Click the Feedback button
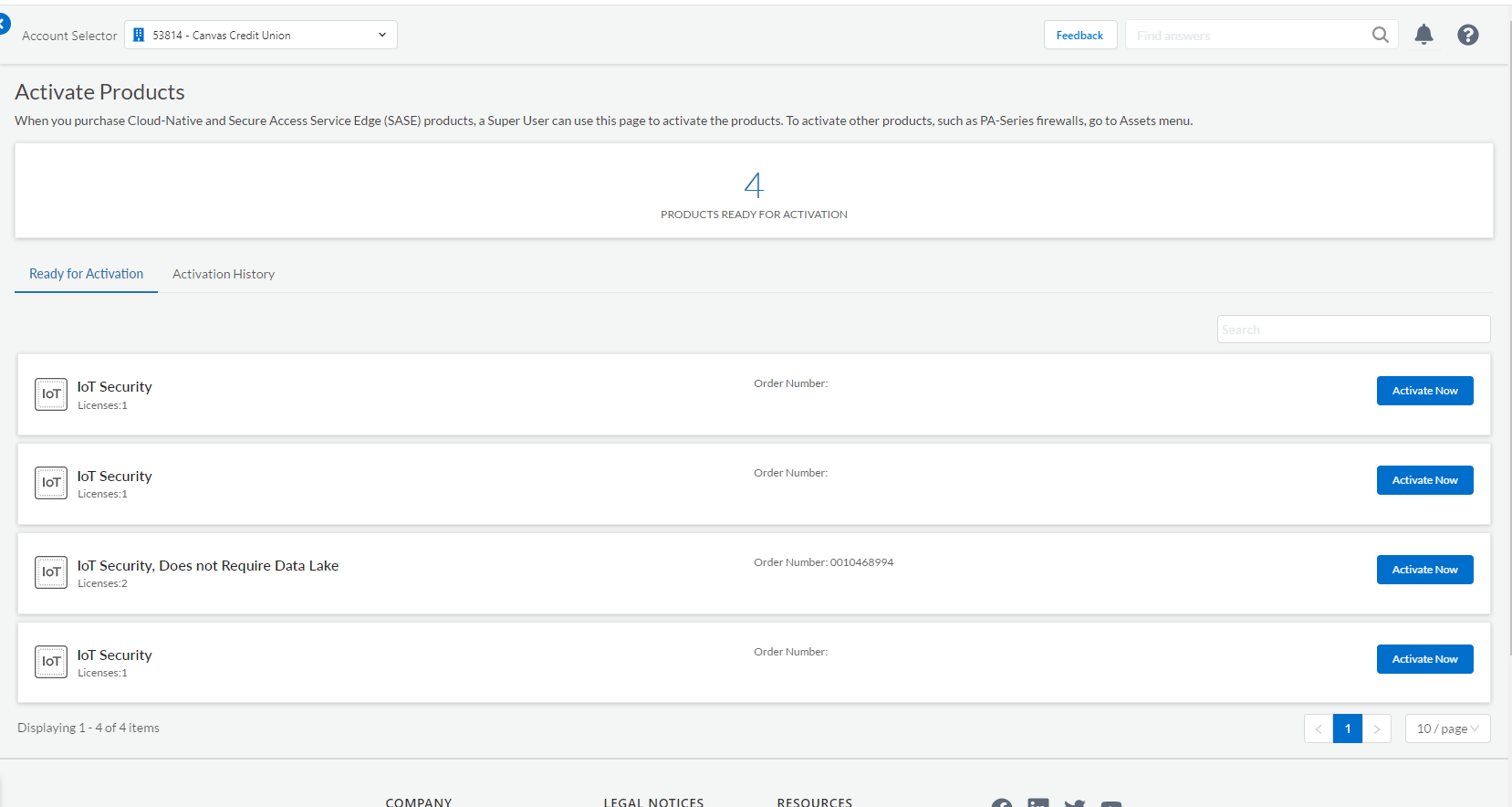The height and width of the screenshot is (807, 1512). coord(1079,35)
